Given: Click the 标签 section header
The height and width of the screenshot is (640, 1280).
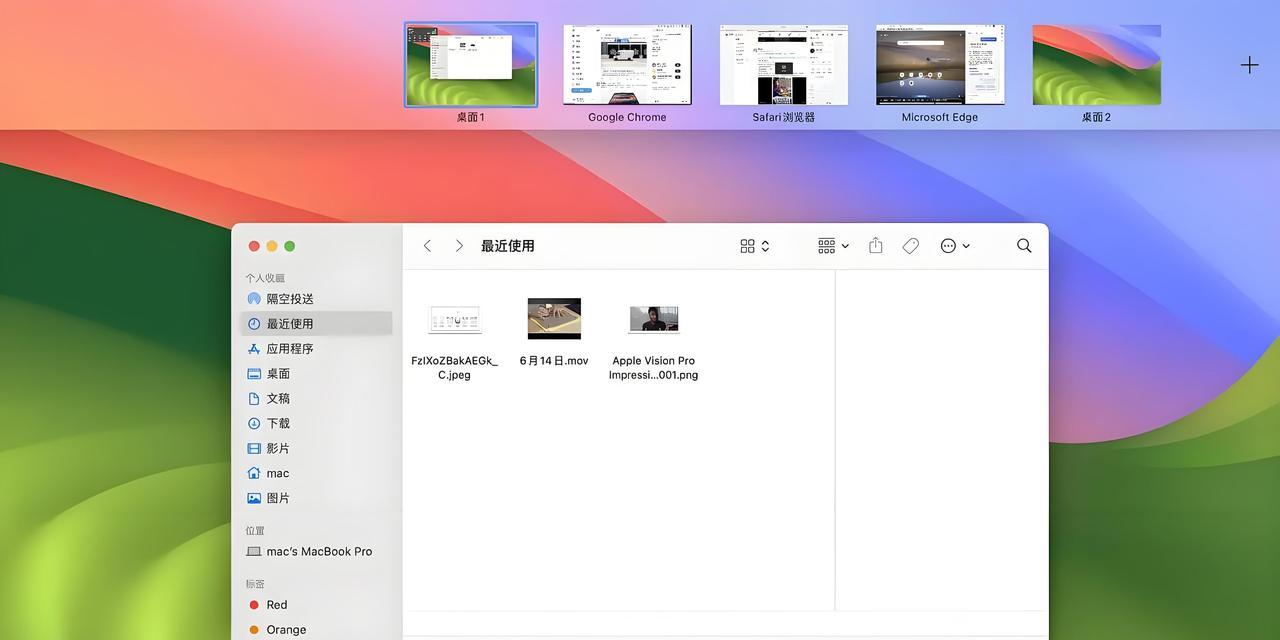Looking at the screenshot, I should tap(255, 584).
